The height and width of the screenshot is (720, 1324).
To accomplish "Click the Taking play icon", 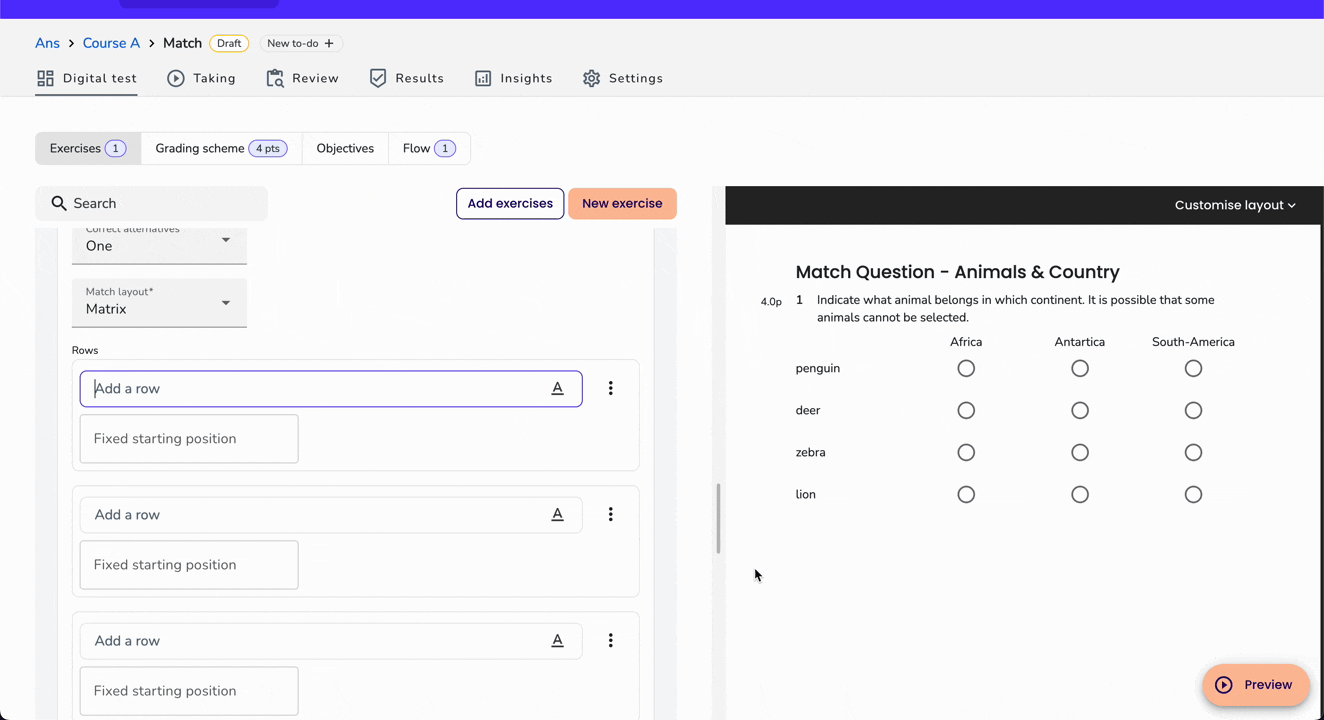I will pos(176,78).
